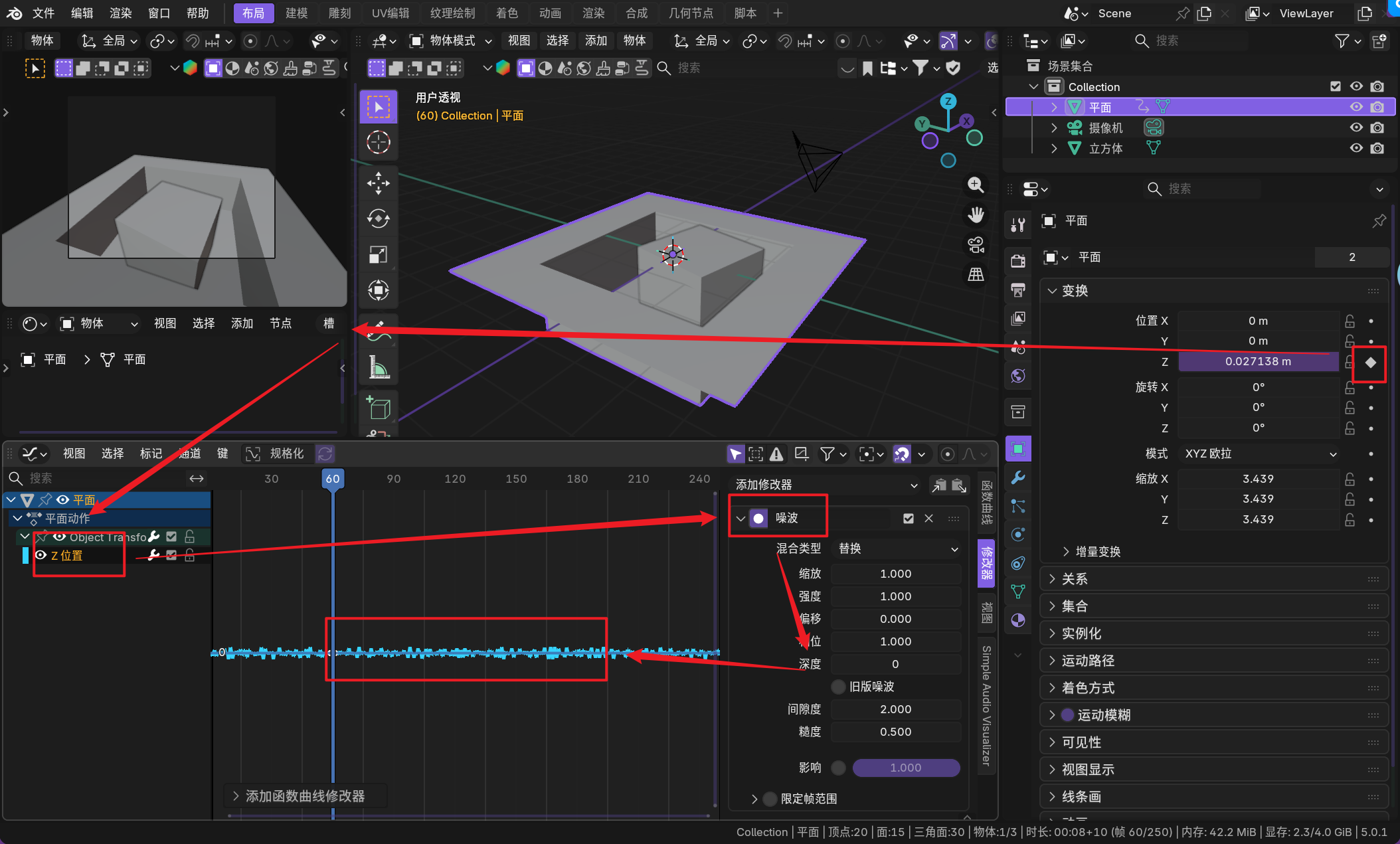Open the 渲染 menu in the top bar
Viewport: 1400px width, 844px height.
[x=120, y=13]
